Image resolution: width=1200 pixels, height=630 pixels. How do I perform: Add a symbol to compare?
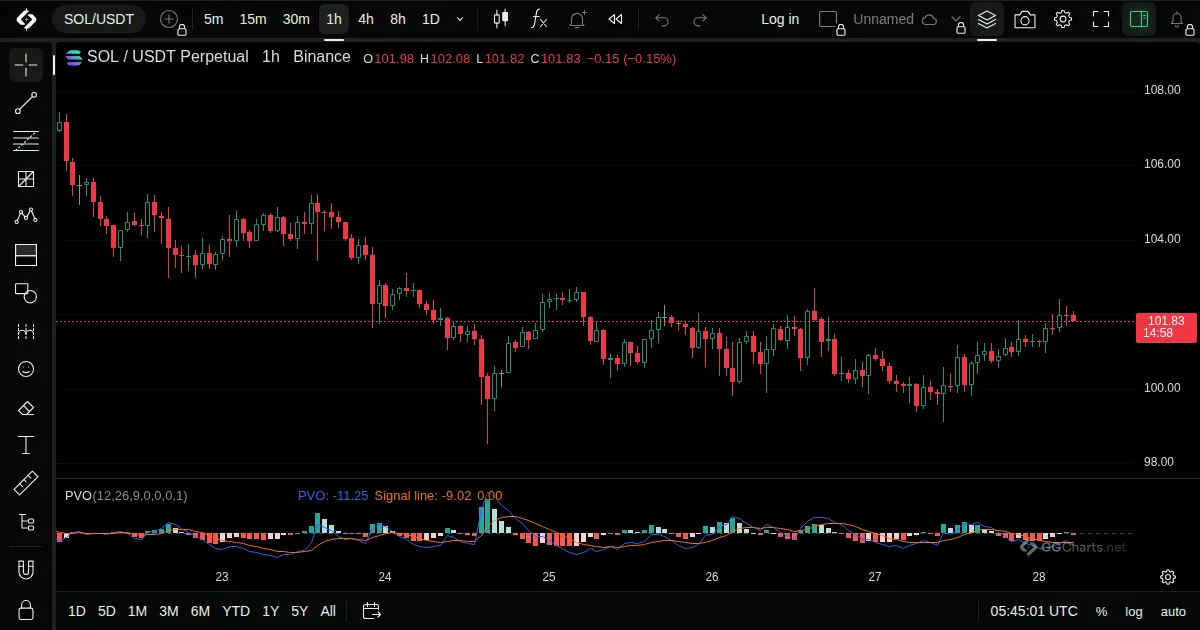pyautogui.click(x=172, y=19)
